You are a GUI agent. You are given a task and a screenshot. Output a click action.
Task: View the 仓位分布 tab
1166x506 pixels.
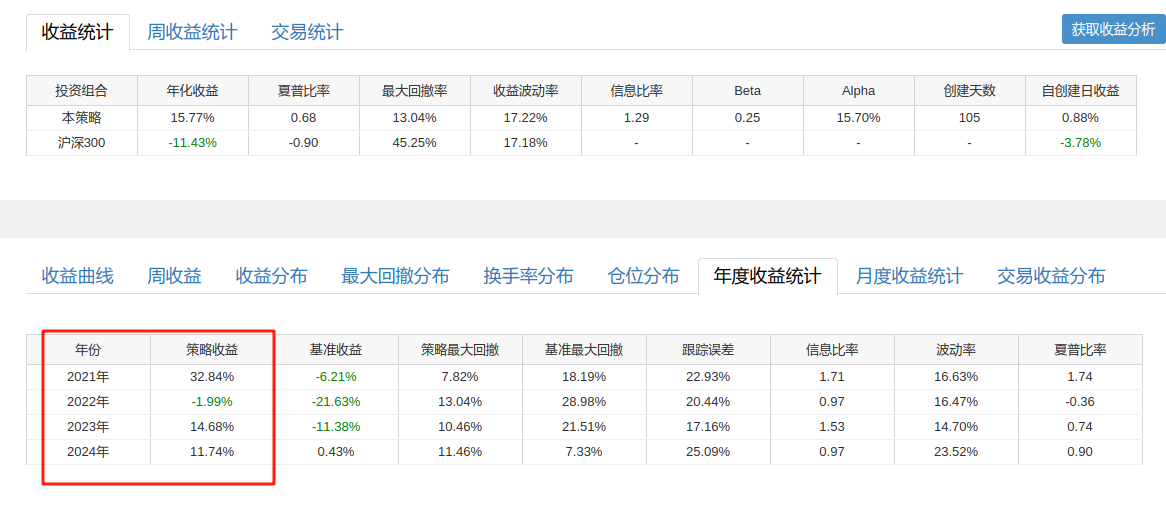point(643,276)
